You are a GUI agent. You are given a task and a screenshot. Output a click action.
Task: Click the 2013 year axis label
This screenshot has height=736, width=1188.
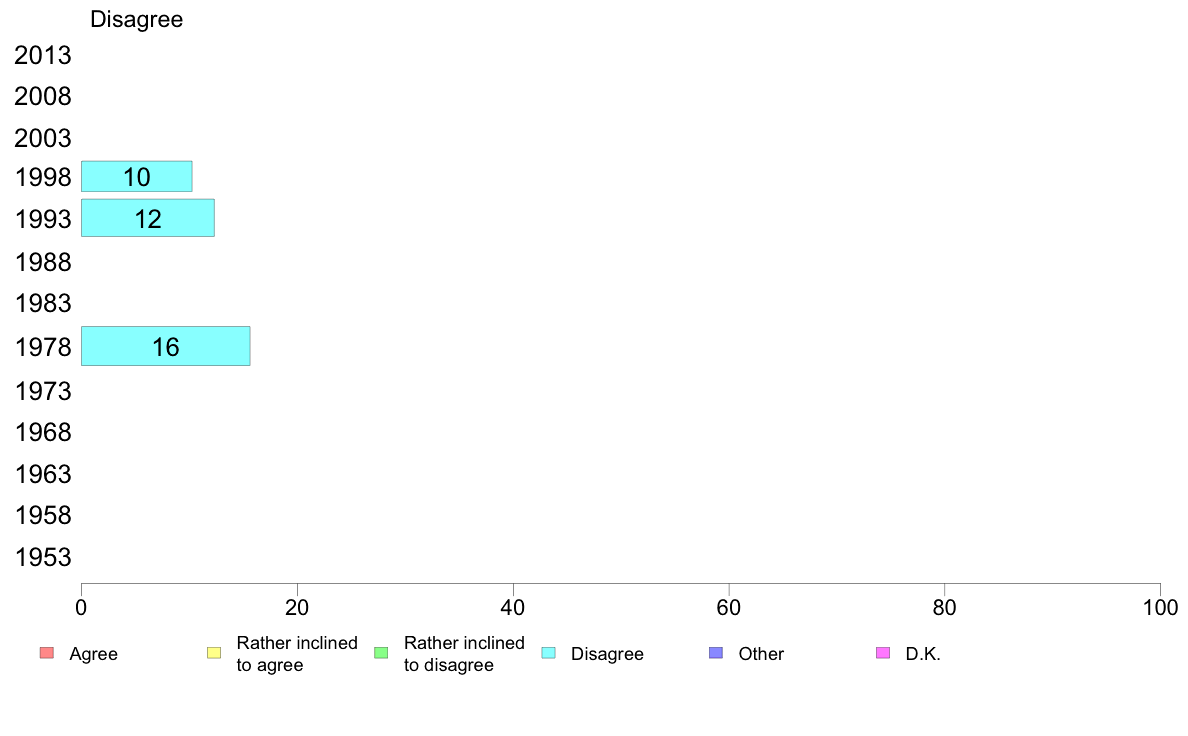pyautogui.click(x=42, y=55)
